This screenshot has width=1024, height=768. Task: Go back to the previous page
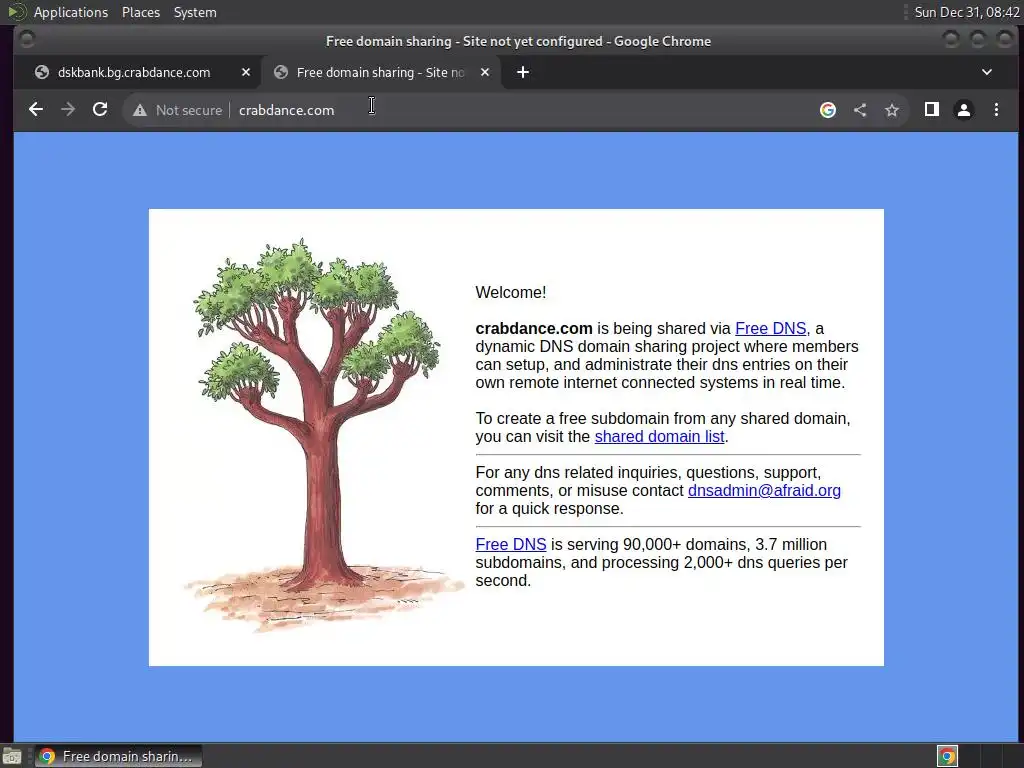pyautogui.click(x=36, y=110)
